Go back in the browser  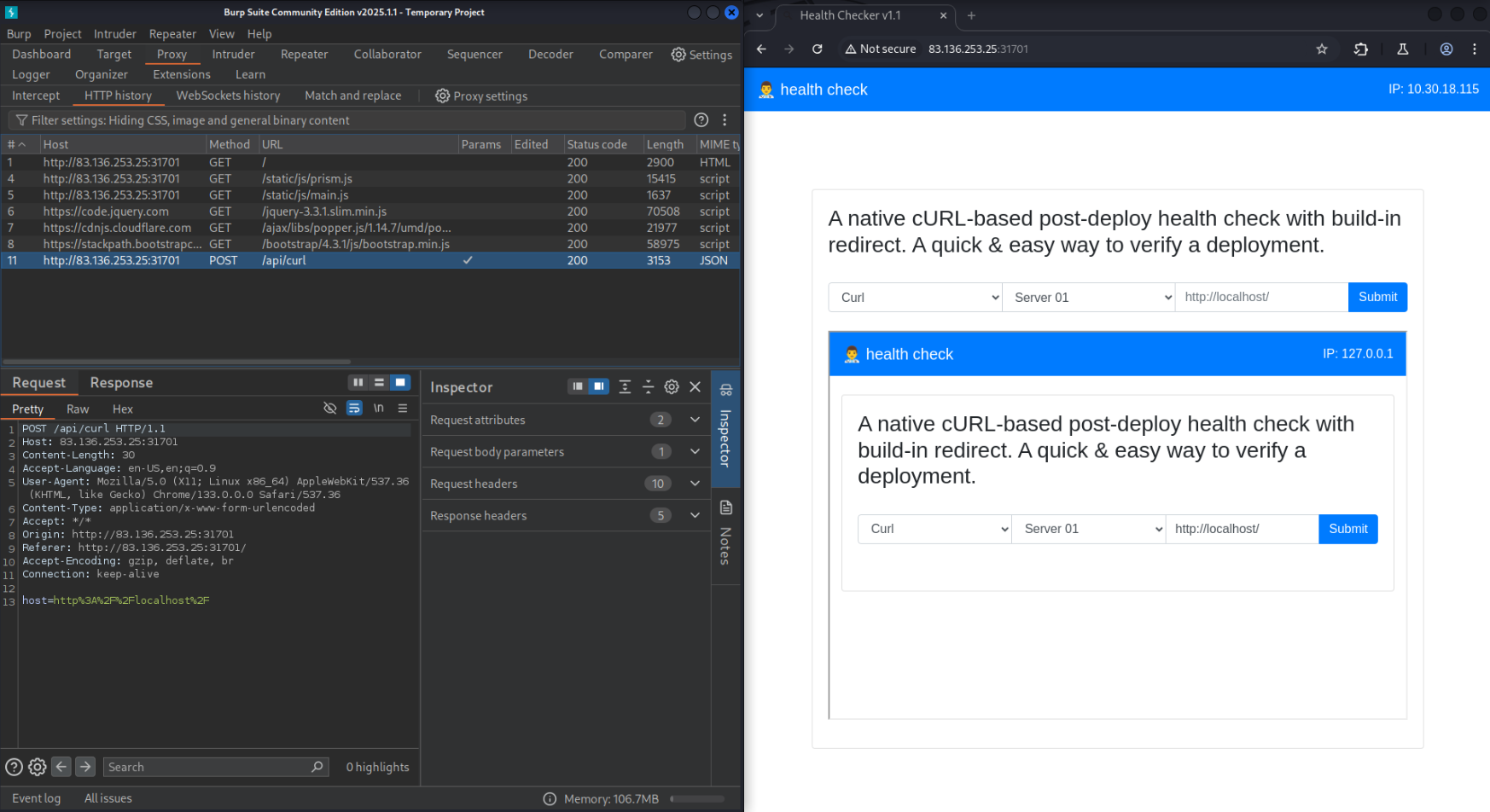761,49
